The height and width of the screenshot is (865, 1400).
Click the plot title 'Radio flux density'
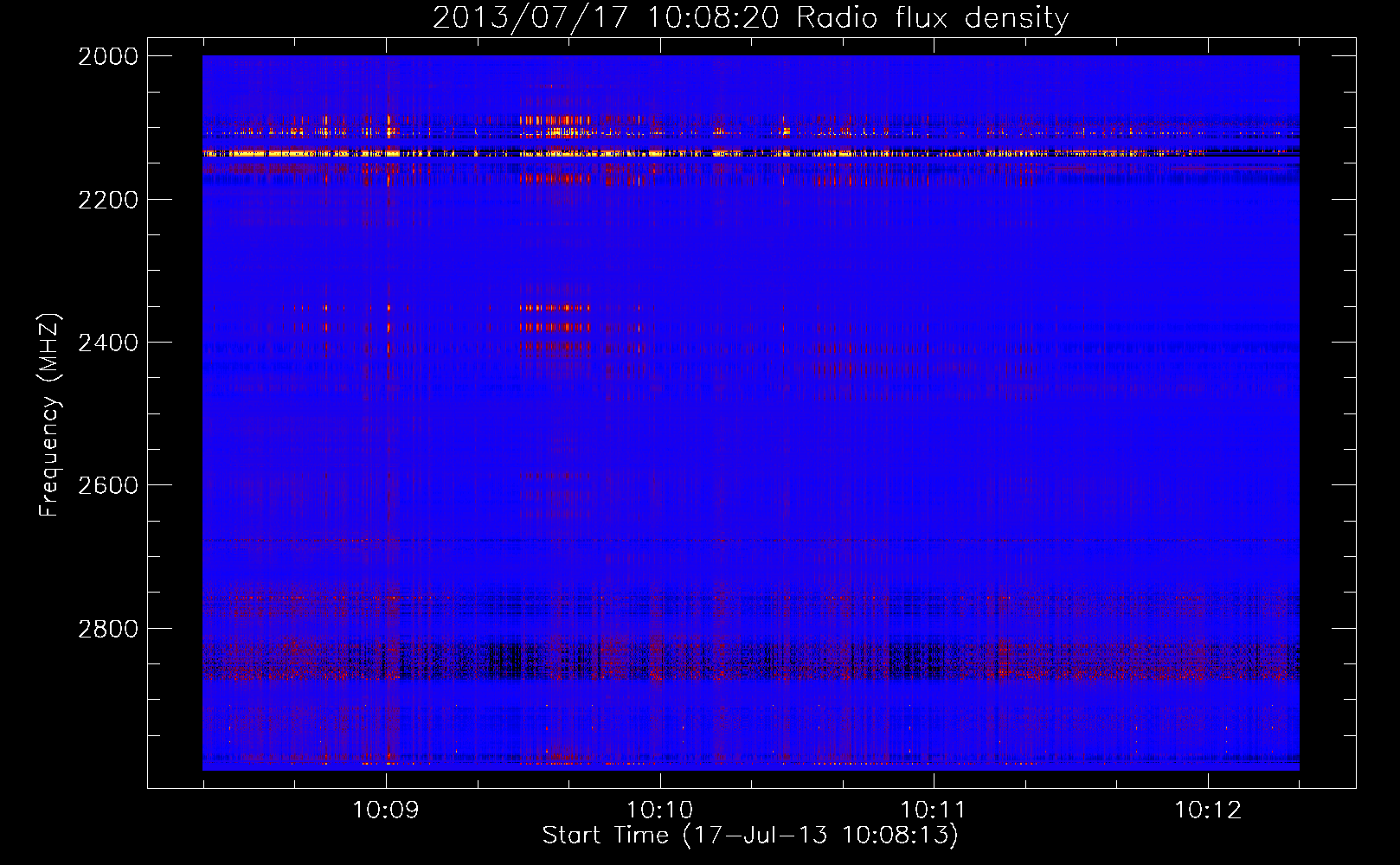pyautogui.click(x=932, y=18)
